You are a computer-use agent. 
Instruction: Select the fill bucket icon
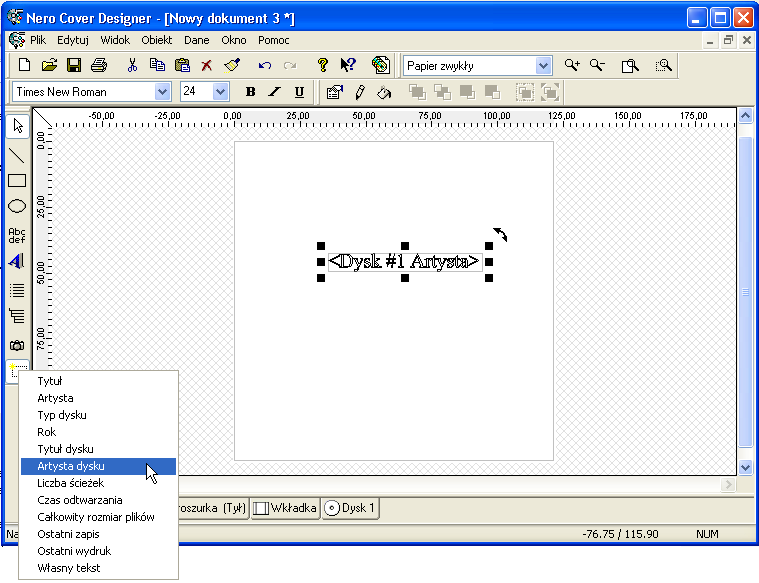384,92
